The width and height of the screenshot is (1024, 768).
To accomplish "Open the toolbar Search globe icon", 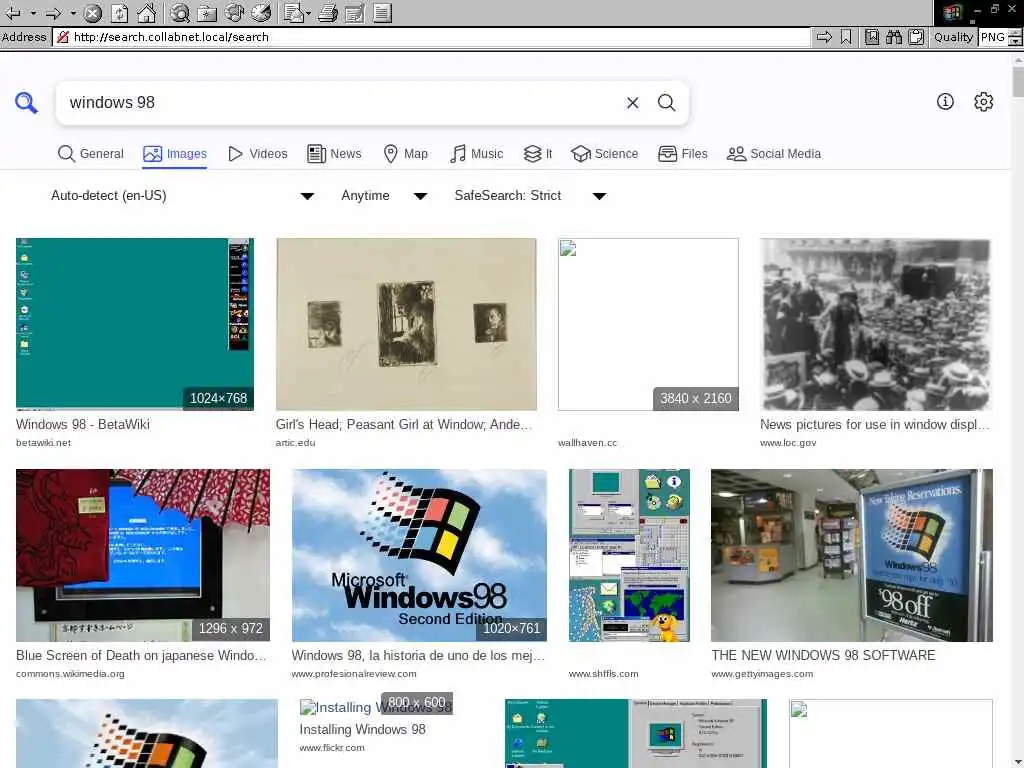I will 180,12.
